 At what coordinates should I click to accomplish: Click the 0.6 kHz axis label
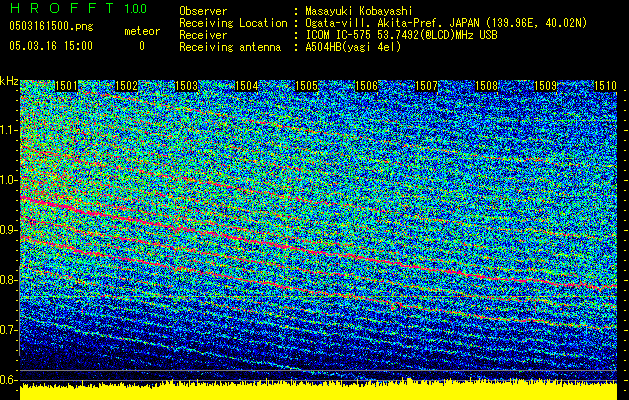[x=9, y=380]
